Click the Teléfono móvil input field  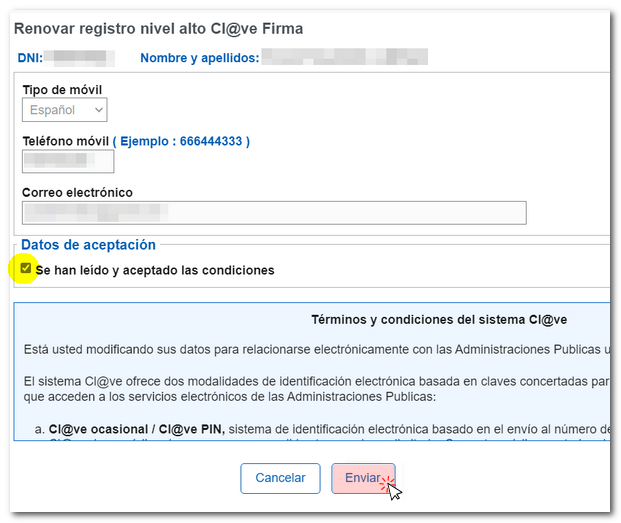coord(68,160)
